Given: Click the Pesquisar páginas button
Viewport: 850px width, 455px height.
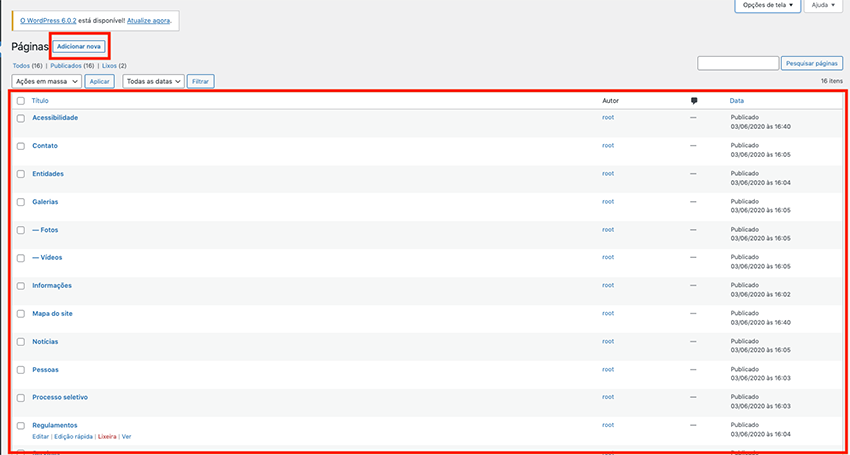Looking at the screenshot, I should pyautogui.click(x=810, y=63).
